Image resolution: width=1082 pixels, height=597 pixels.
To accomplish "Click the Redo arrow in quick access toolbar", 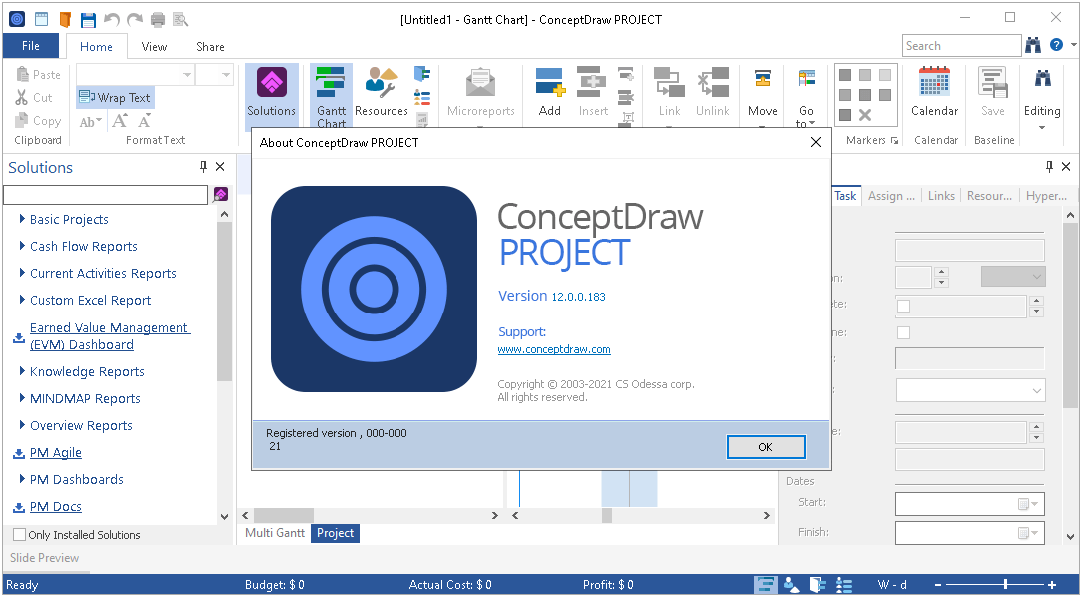I will tap(135, 19).
